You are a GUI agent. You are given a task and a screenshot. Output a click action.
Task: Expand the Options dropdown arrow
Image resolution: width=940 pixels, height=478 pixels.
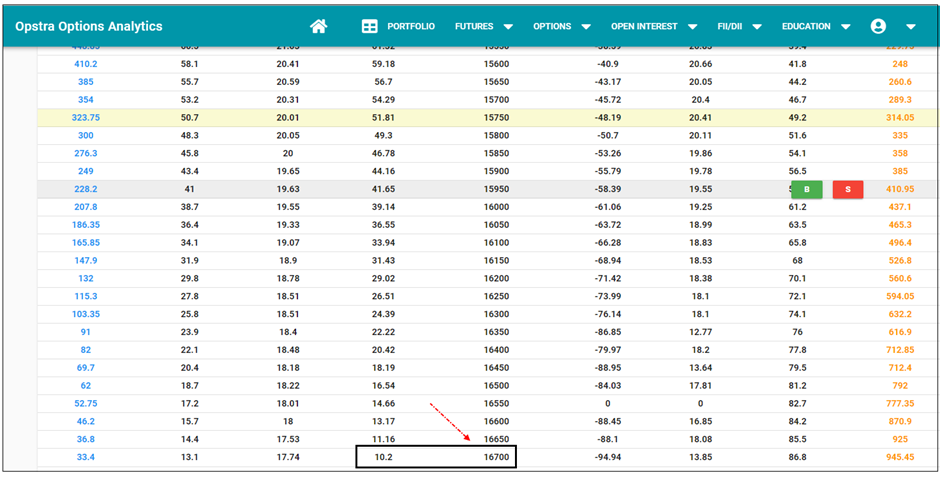click(586, 27)
